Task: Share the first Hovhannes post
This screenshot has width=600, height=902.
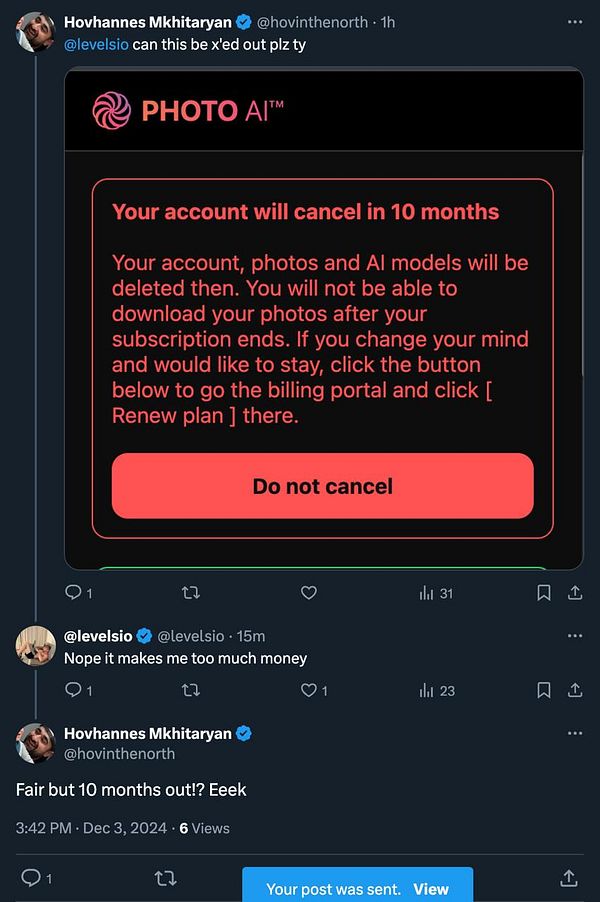Action: (x=575, y=593)
